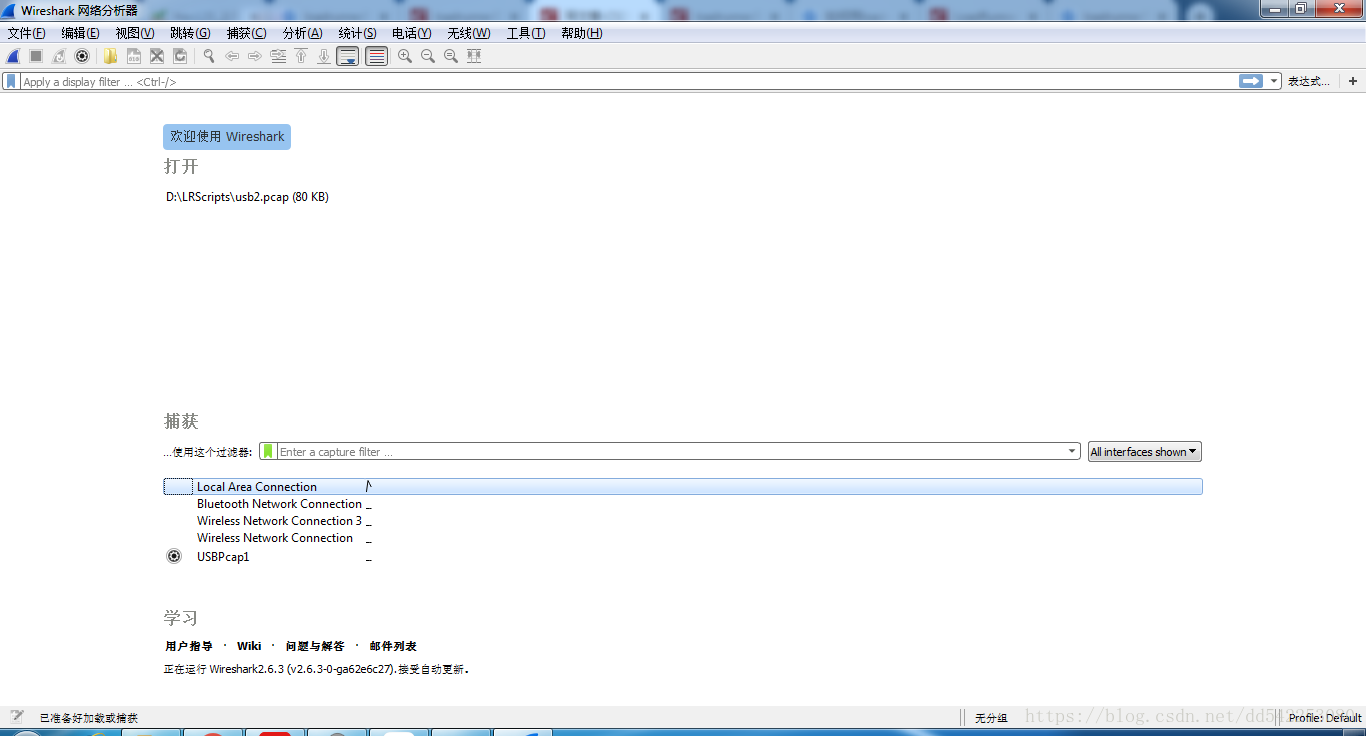Click the go to specified packet icon
Screen dimensions: 1366x736
click(x=278, y=56)
